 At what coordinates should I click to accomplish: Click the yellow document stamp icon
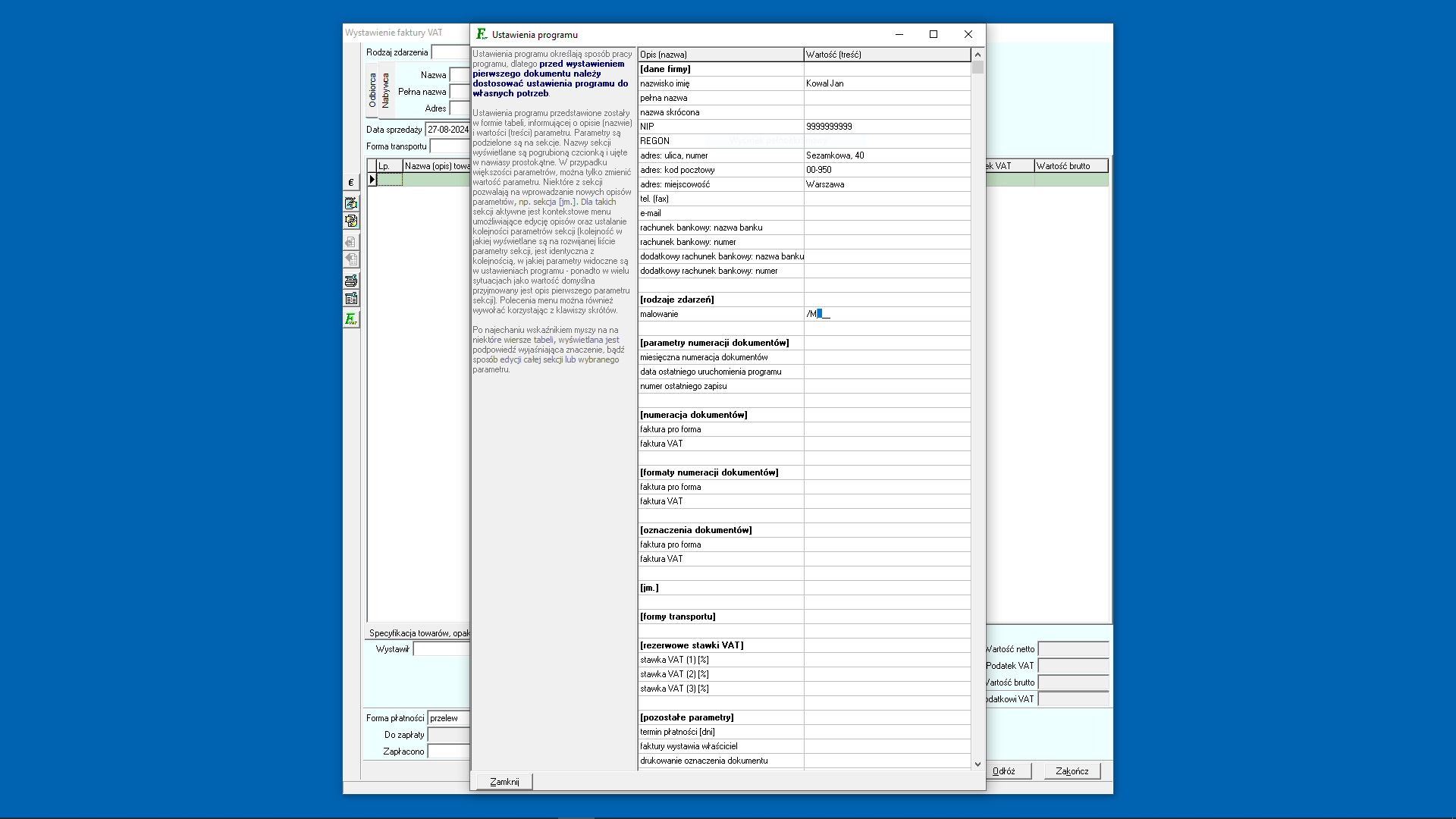click(x=350, y=221)
